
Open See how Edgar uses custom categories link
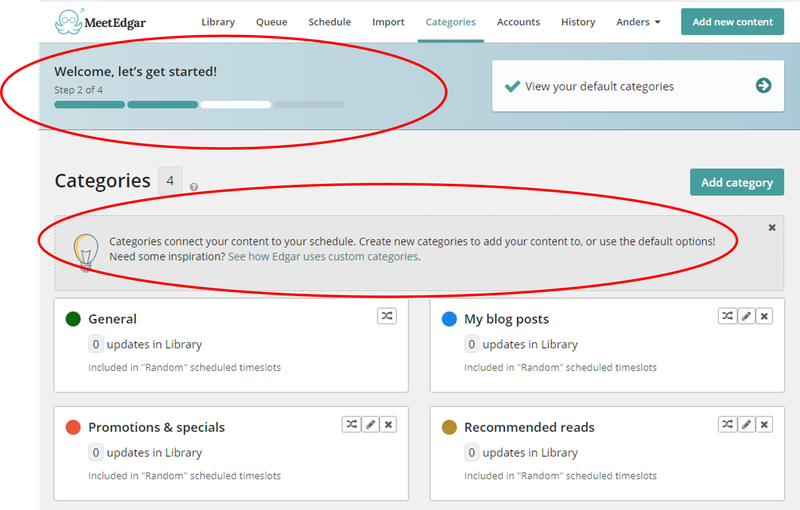point(323,257)
